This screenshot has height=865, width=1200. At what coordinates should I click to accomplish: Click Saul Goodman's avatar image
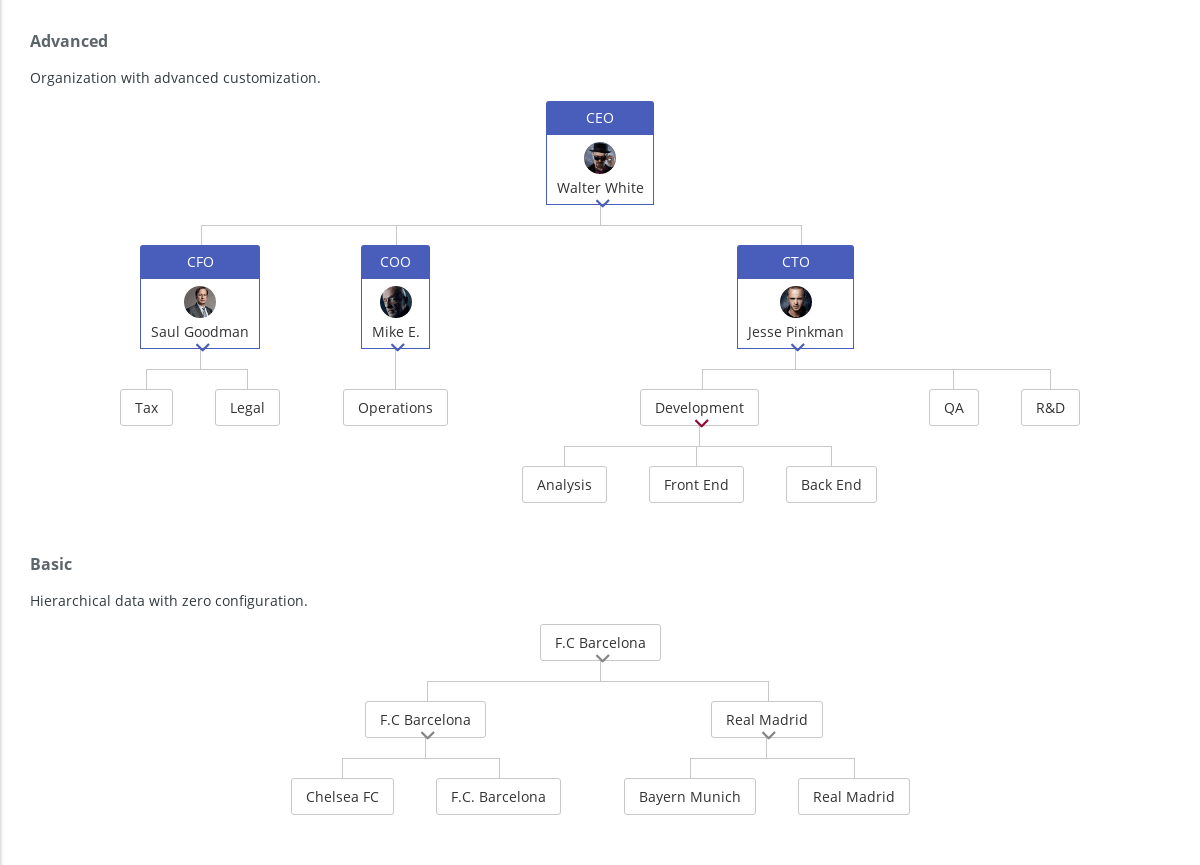tap(200, 301)
